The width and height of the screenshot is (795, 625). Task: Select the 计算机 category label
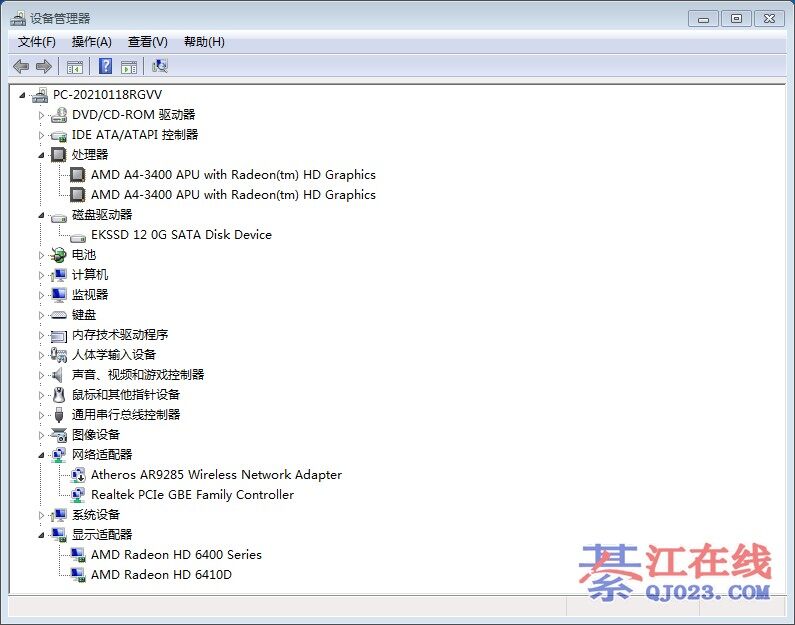pyautogui.click(x=90, y=275)
